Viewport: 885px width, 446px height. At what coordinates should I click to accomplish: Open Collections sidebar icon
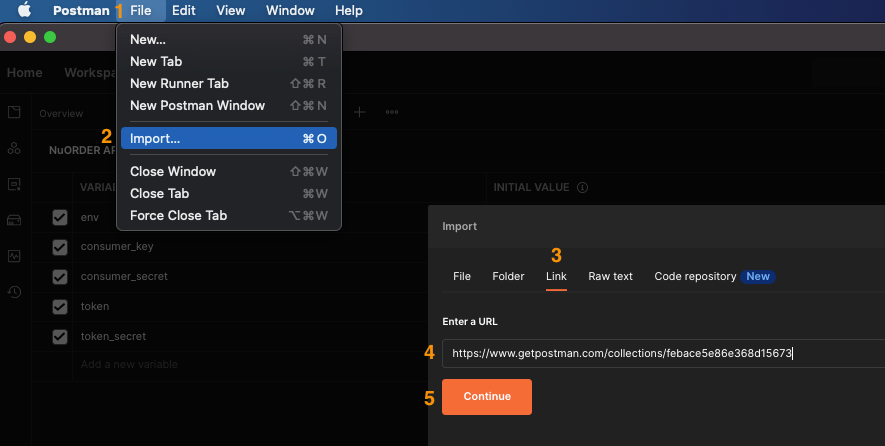pyautogui.click(x=14, y=112)
